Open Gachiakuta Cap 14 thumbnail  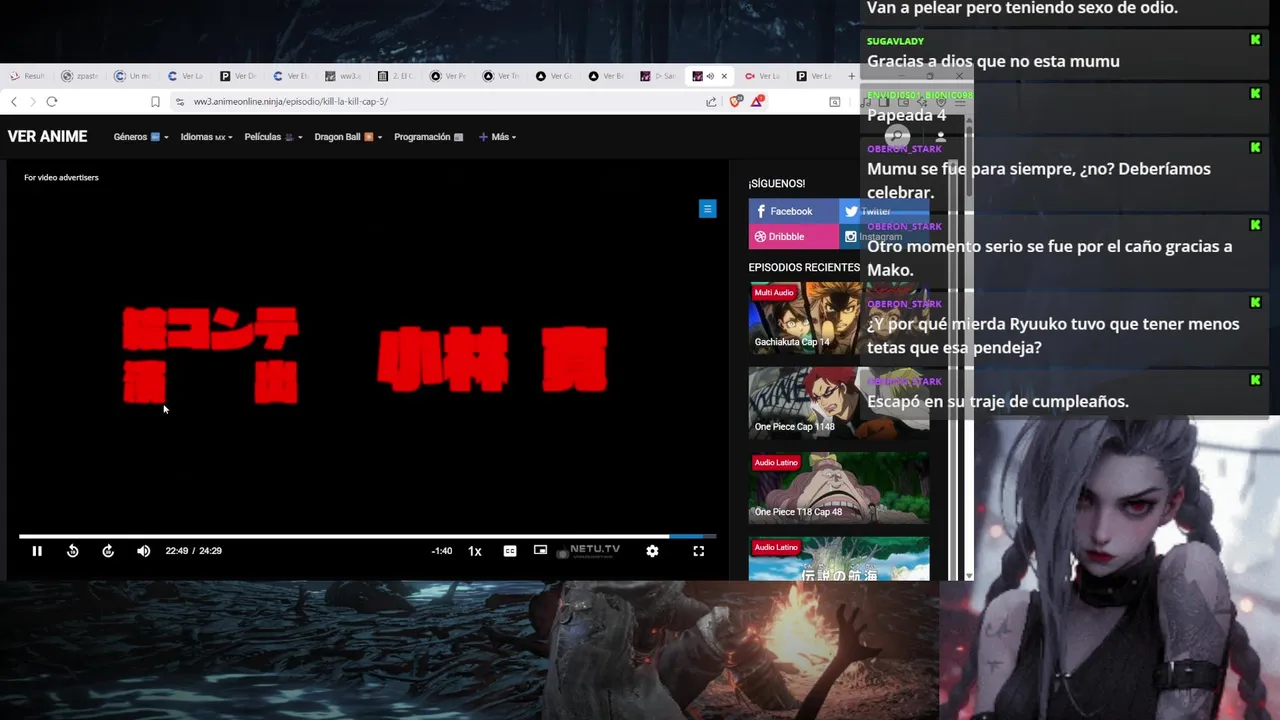839,318
